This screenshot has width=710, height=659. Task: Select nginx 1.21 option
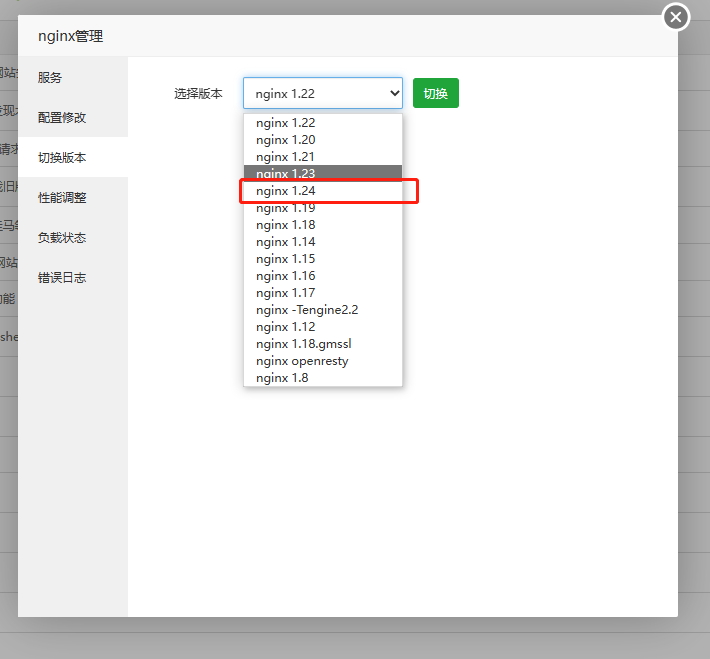point(323,157)
